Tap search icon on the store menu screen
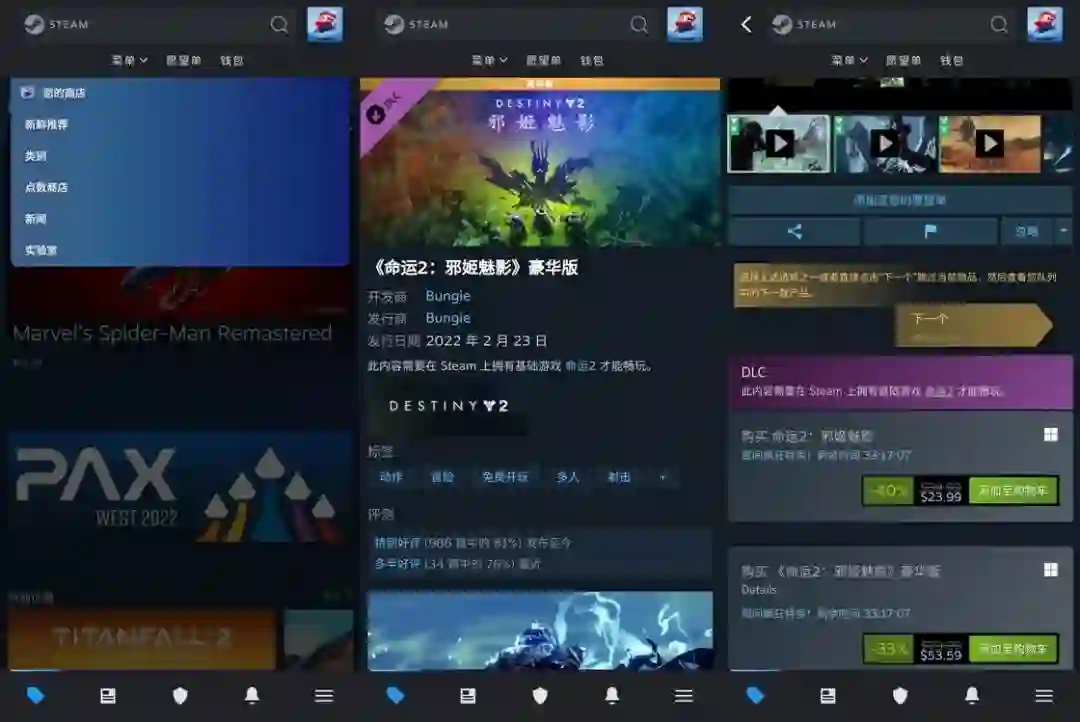This screenshot has height=722, width=1080. 279,25
